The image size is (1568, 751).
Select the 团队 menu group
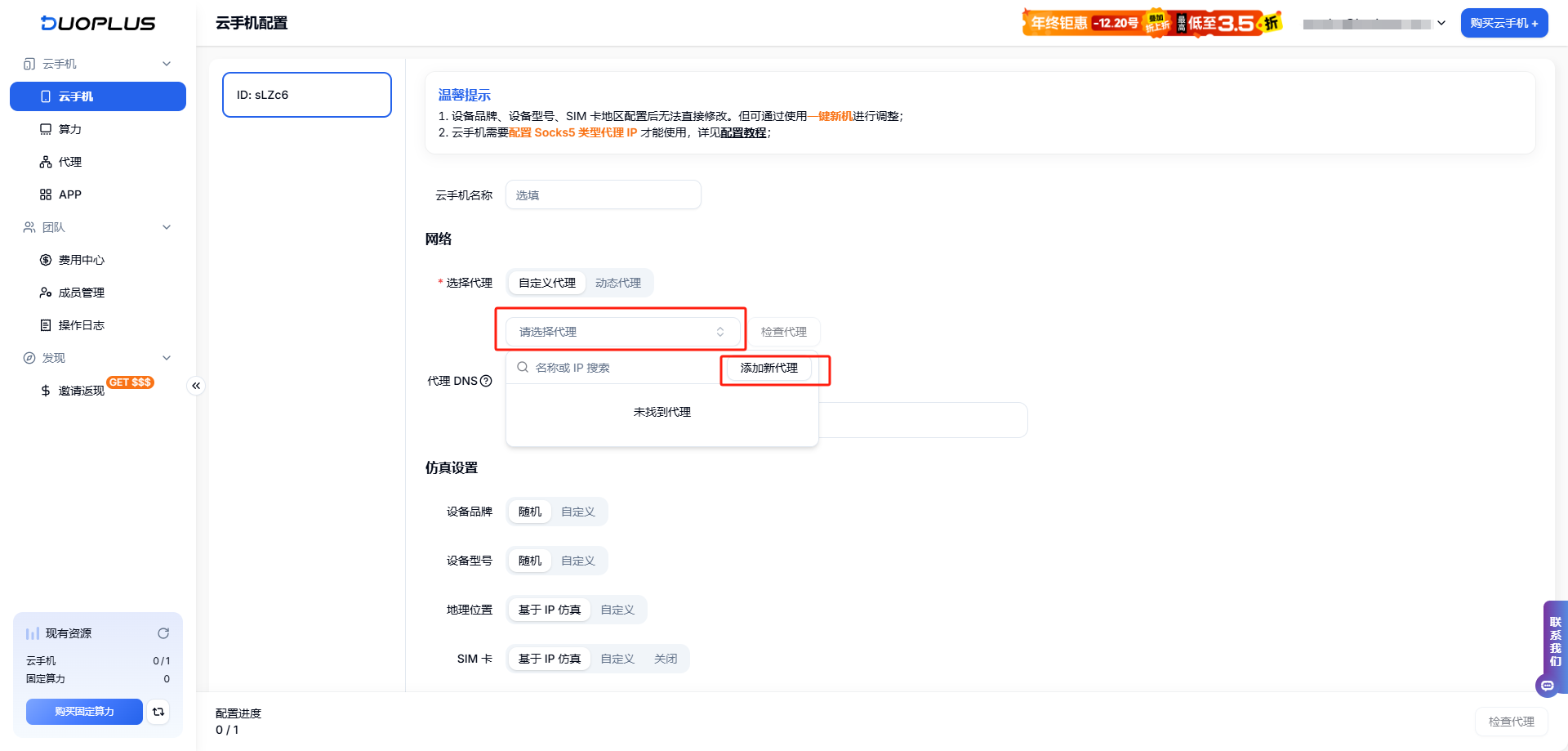52,226
